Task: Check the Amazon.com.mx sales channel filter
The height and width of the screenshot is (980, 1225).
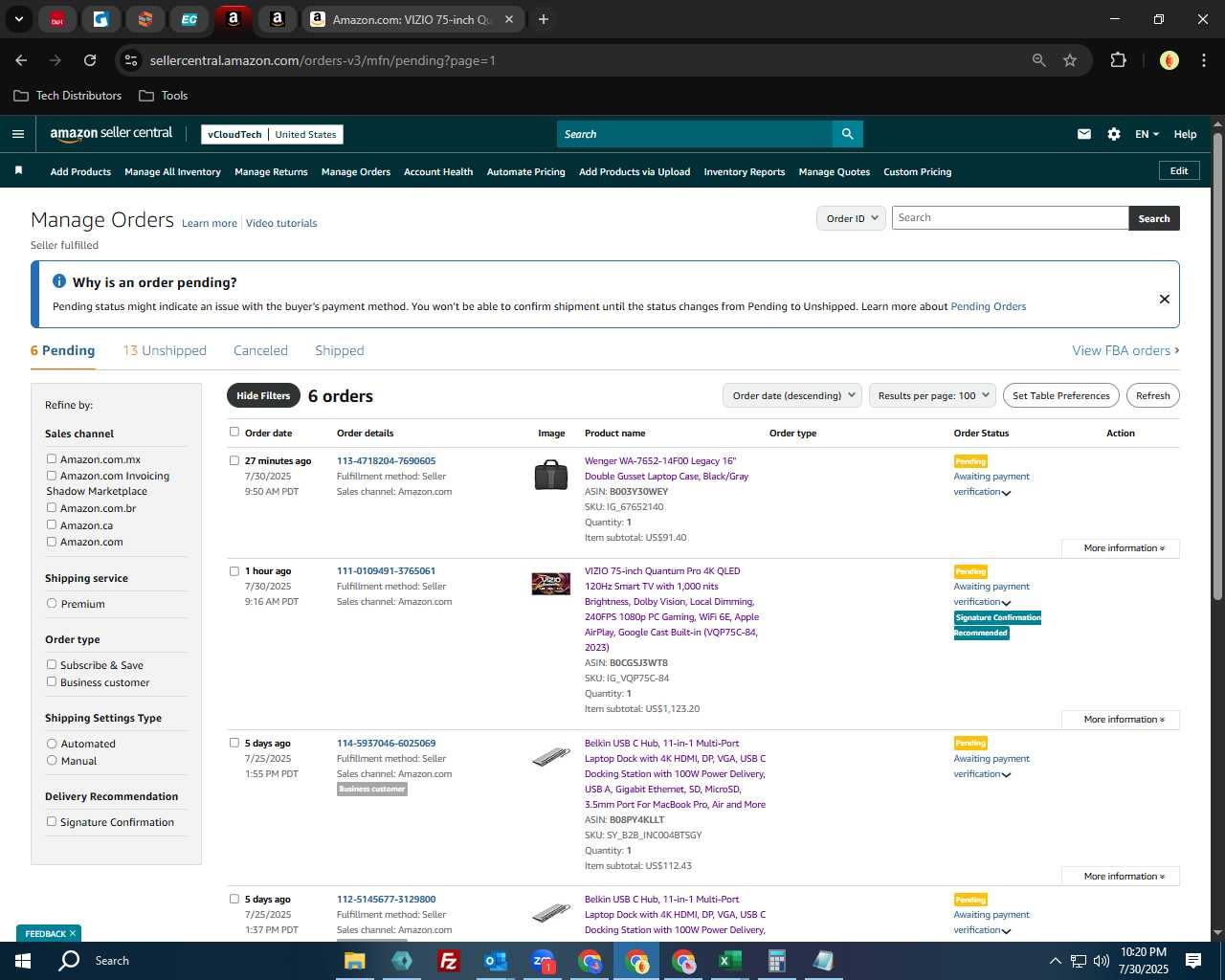Action: [52, 458]
